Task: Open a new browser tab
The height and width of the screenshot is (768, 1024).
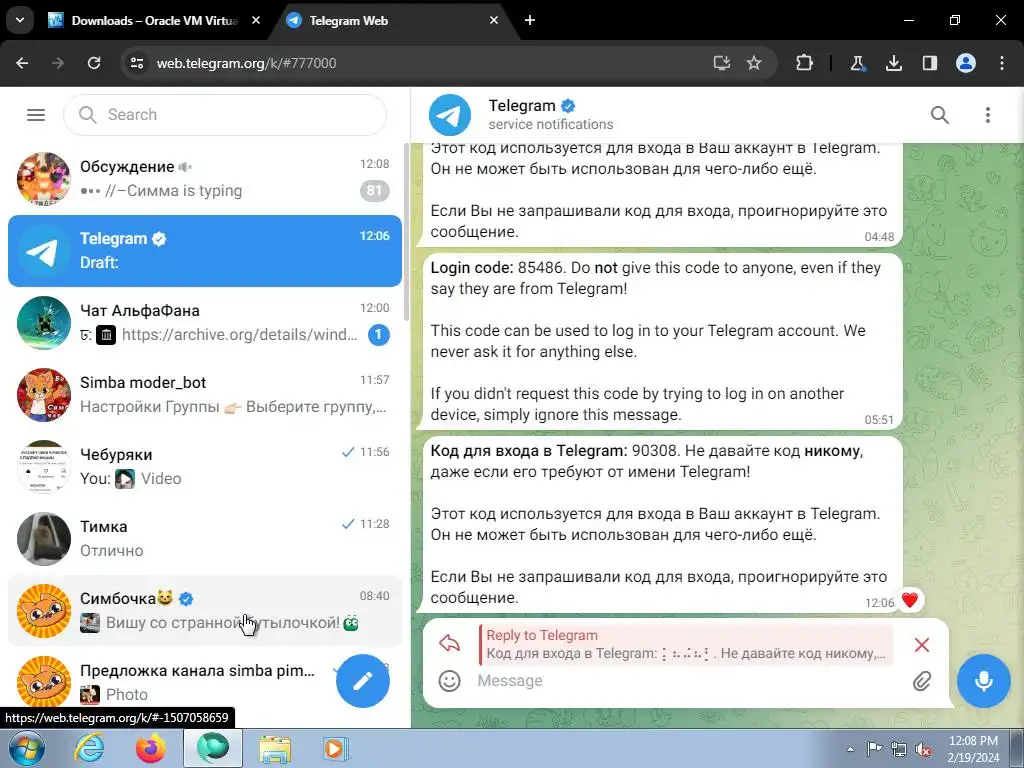Action: tap(530, 20)
